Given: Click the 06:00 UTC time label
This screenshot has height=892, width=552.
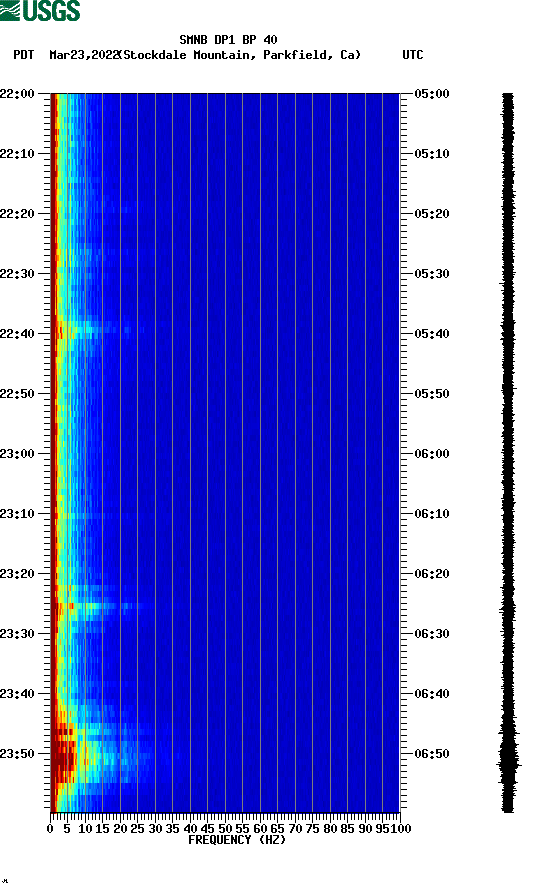Looking at the screenshot, I should tap(431, 454).
